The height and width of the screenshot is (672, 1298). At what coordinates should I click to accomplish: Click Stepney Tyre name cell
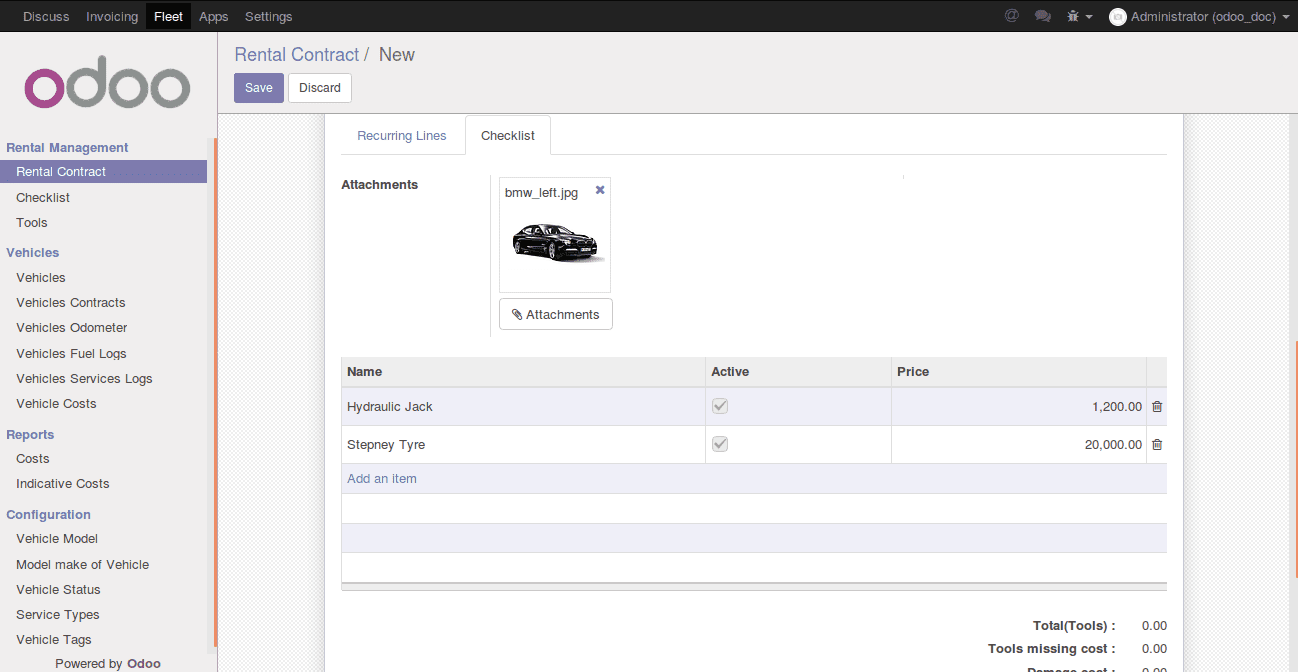click(x=523, y=445)
